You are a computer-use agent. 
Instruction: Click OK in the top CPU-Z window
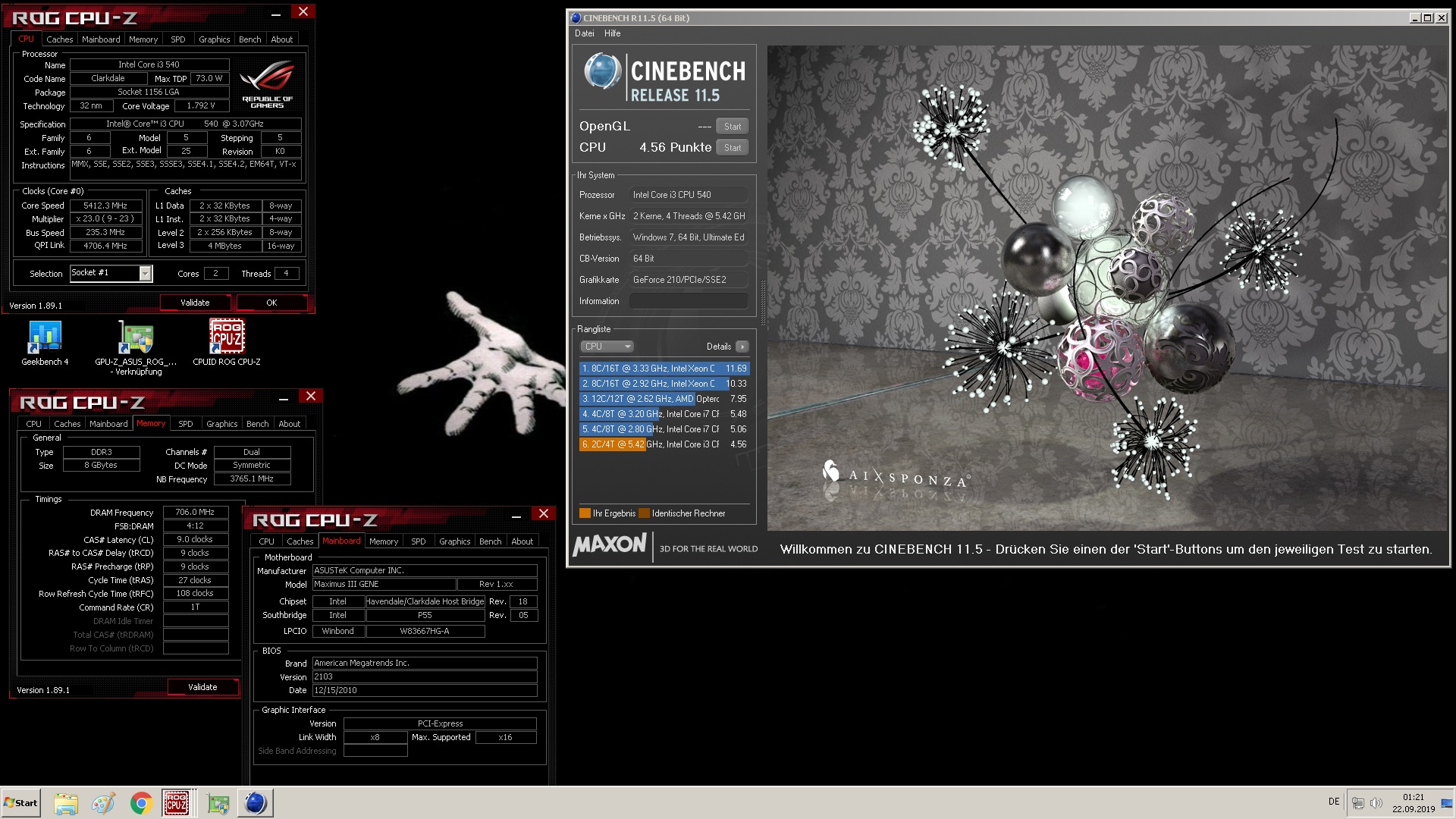tap(271, 303)
